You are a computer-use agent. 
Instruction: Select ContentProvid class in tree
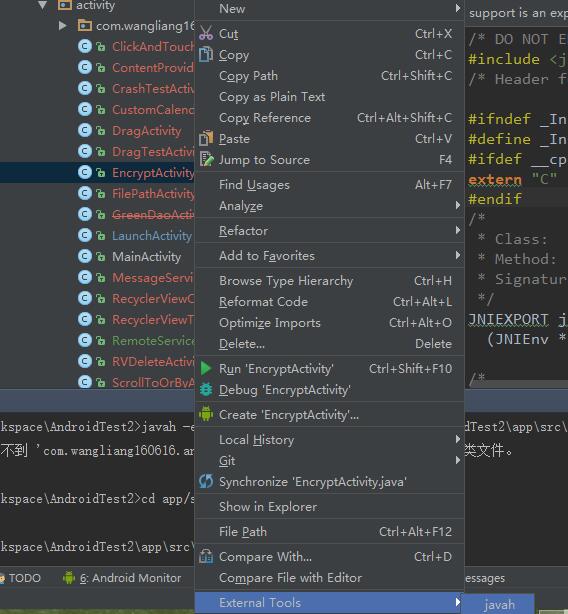tap(153, 68)
